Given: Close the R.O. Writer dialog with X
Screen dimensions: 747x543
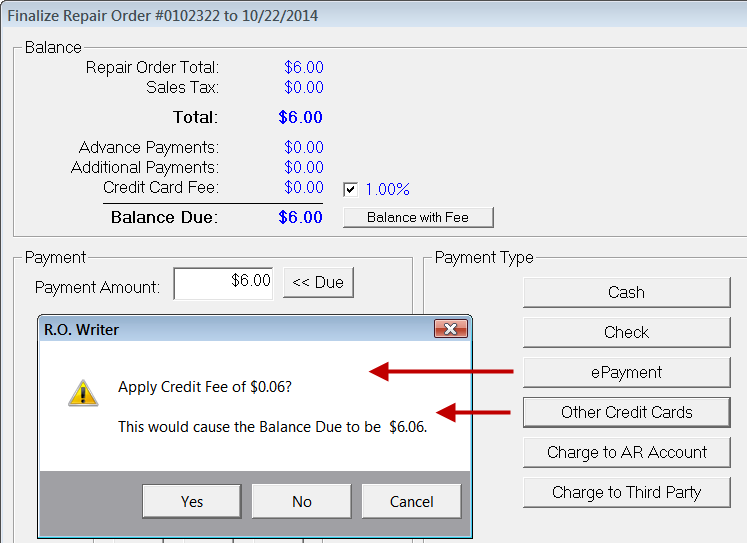Looking at the screenshot, I should coord(449,329).
